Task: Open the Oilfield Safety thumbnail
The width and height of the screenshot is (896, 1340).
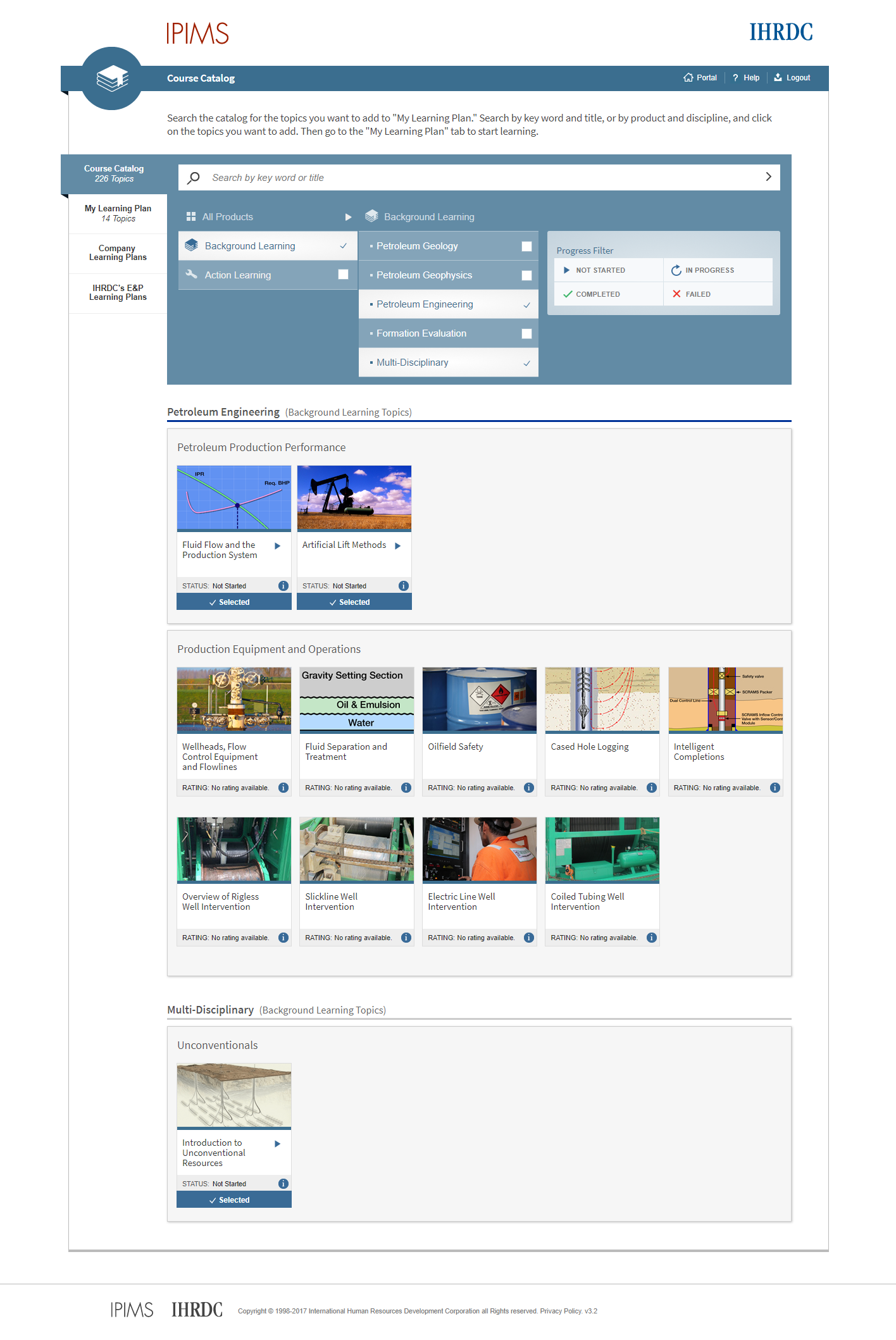Action: (480, 700)
